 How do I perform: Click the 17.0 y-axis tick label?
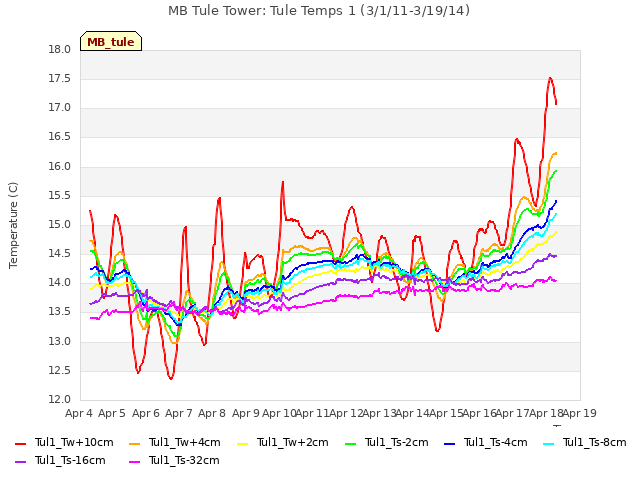60,108
